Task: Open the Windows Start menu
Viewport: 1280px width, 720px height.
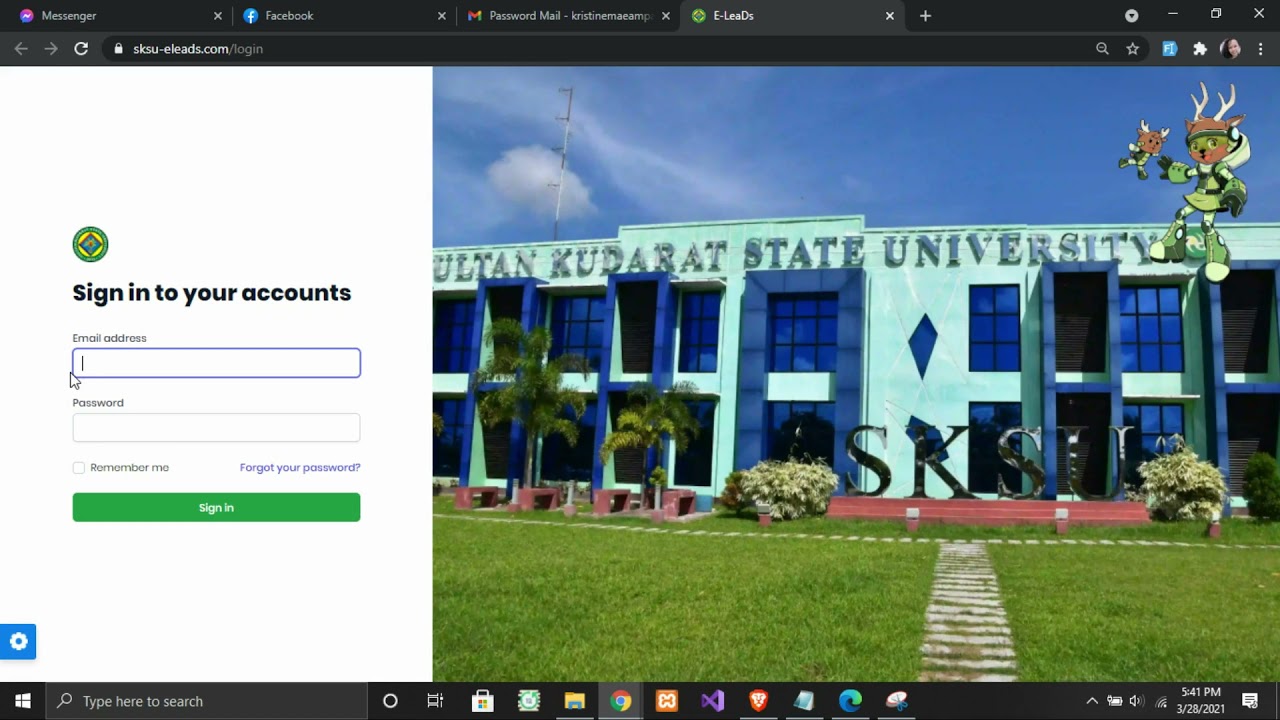Action: coord(23,701)
